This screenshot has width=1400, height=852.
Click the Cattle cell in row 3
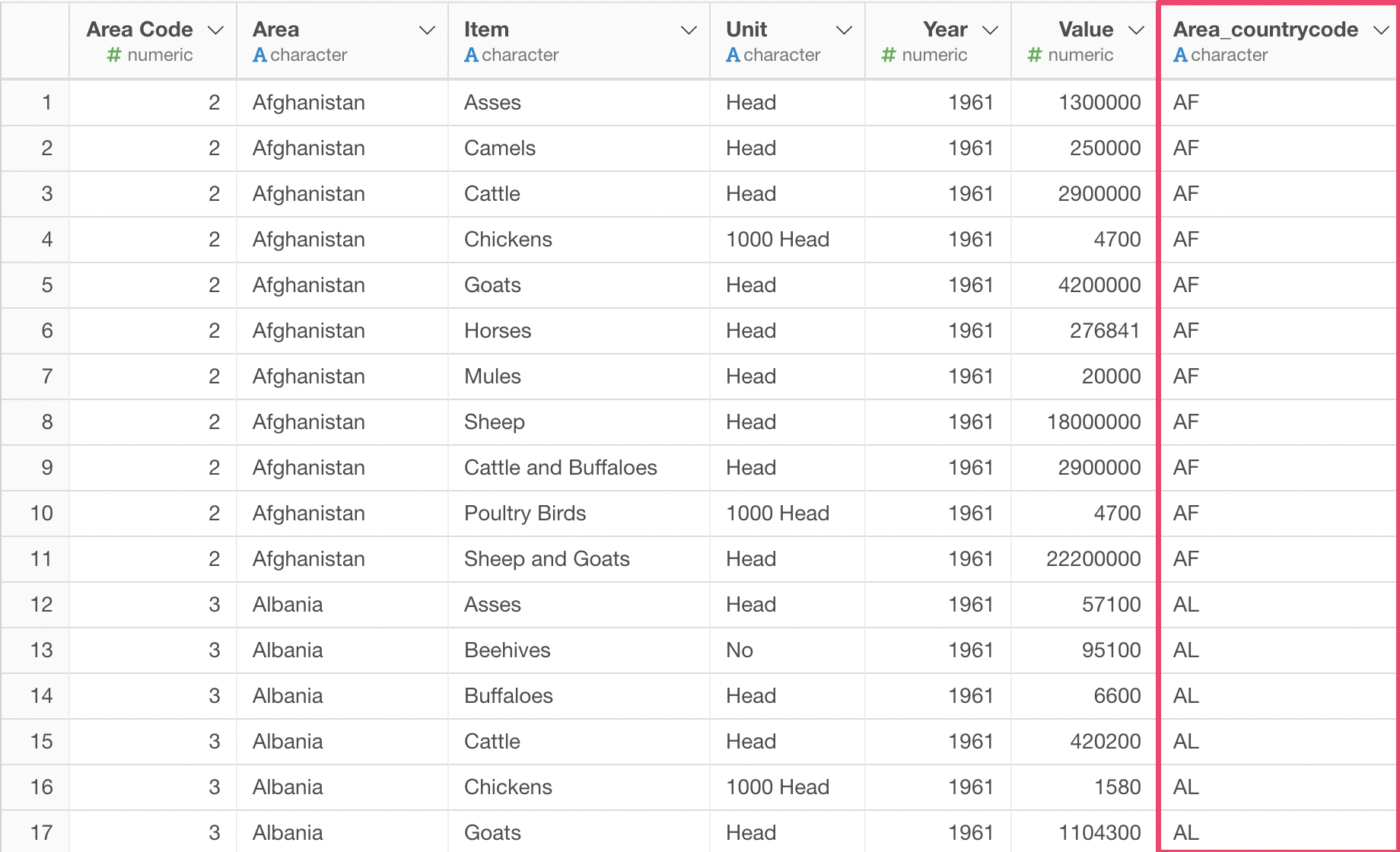(x=579, y=194)
